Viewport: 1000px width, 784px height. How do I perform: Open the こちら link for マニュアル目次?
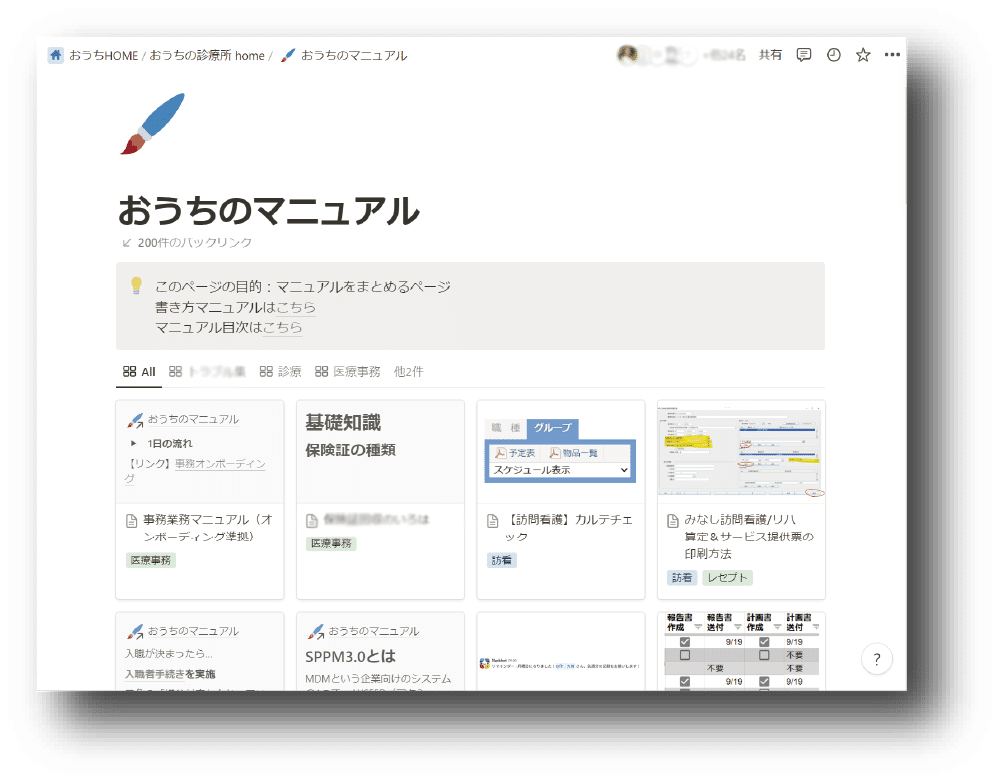click(281, 328)
